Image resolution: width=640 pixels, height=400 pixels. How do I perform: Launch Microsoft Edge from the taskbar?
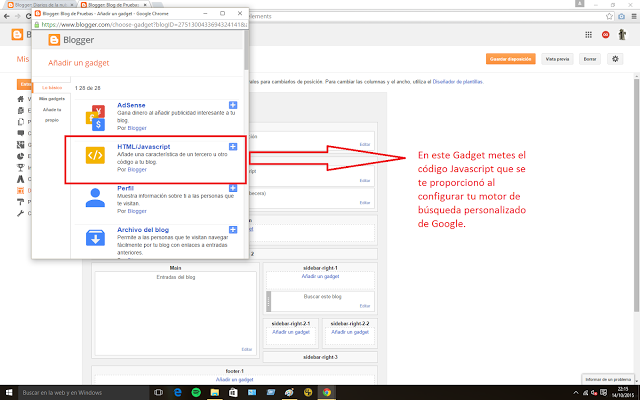[178, 393]
